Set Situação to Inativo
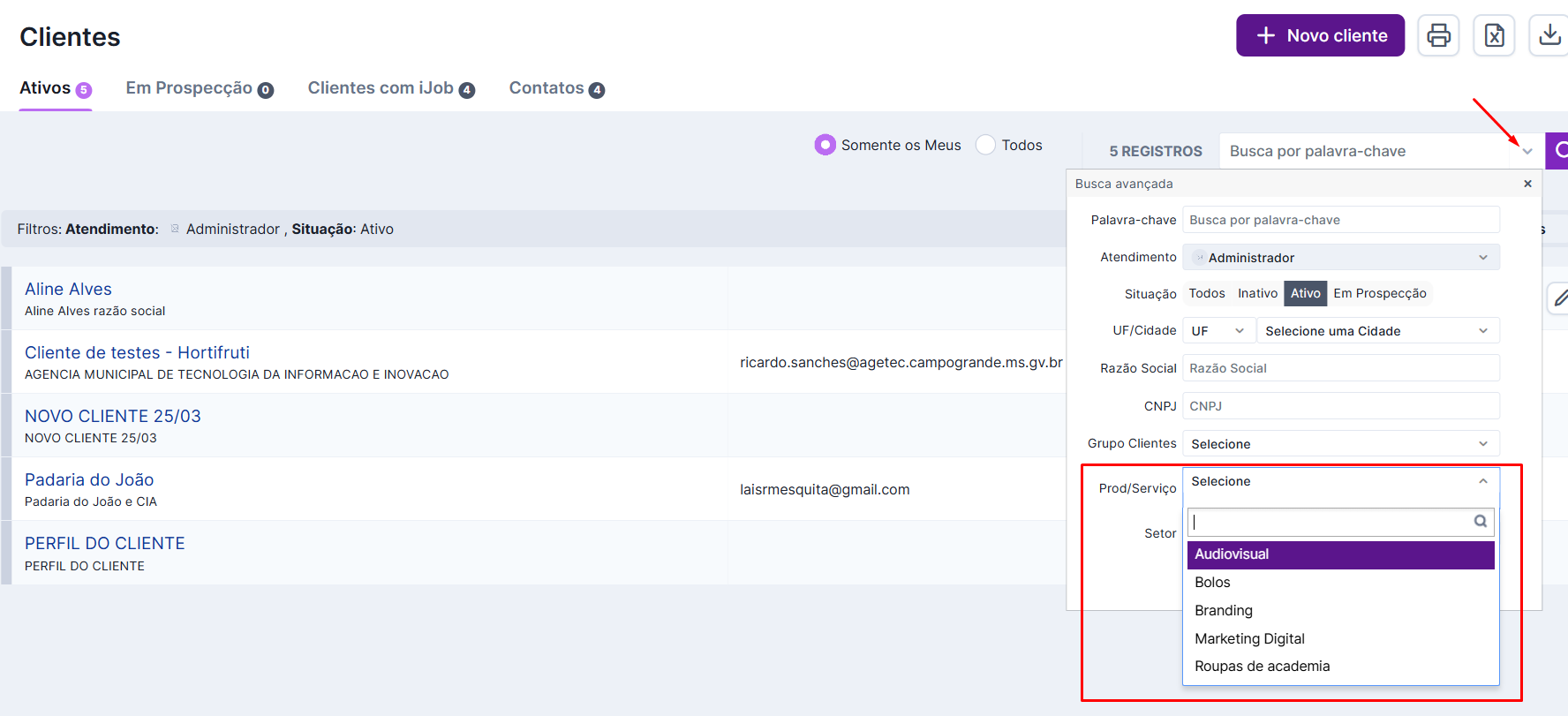 (1257, 294)
